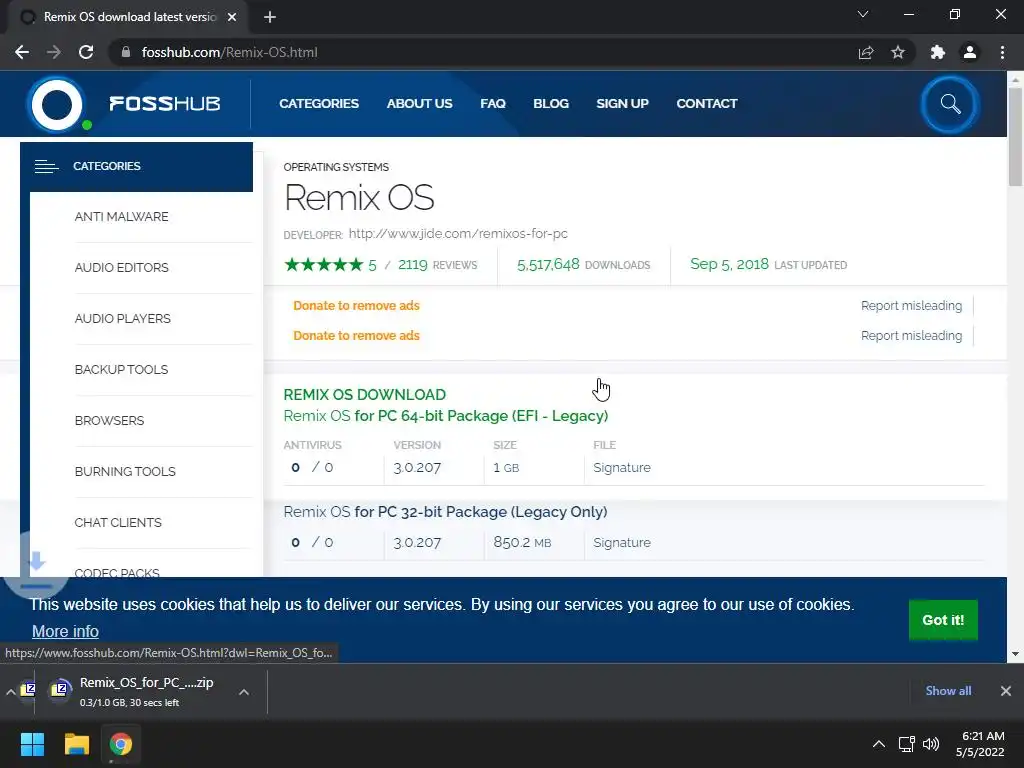
Task: Download Remix OS 32-bit Package (Legacy Only)
Action: pyautogui.click(x=445, y=512)
